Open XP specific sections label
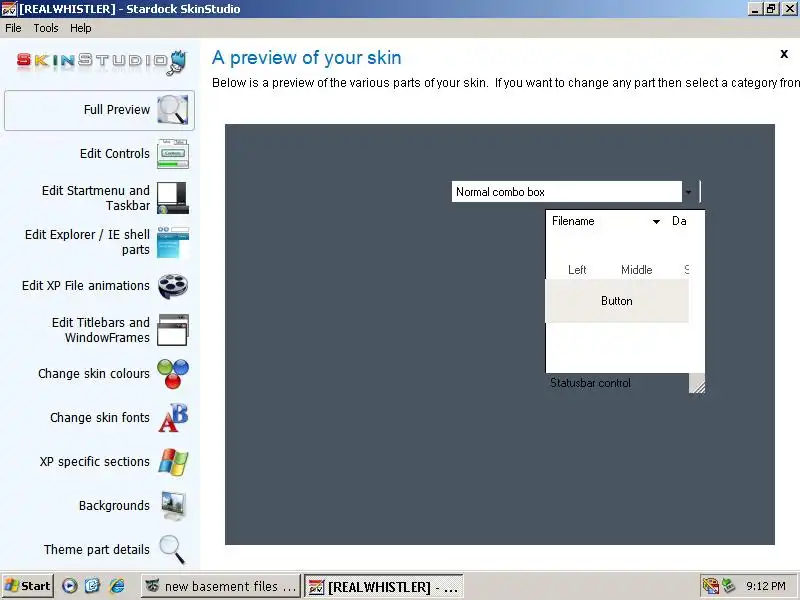The width and height of the screenshot is (800, 600). pyautogui.click(x=95, y=461)
